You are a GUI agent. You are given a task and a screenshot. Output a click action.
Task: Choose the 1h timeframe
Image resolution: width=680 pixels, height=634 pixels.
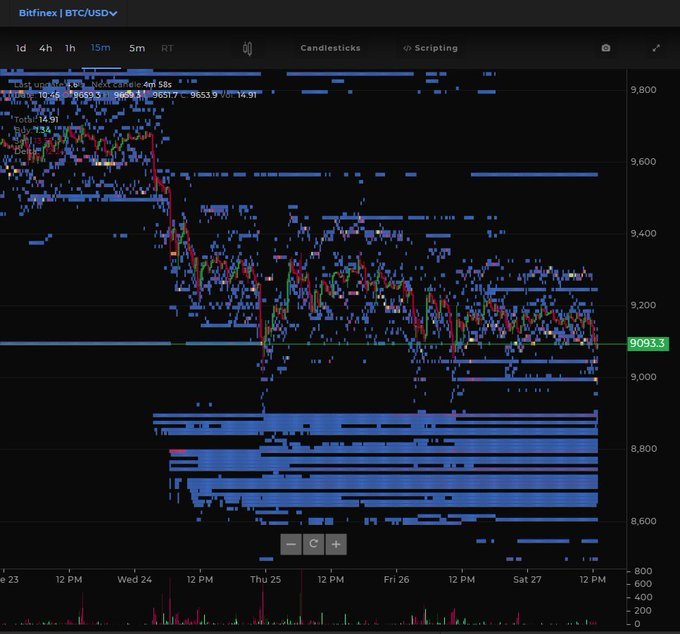pos(70,48)
